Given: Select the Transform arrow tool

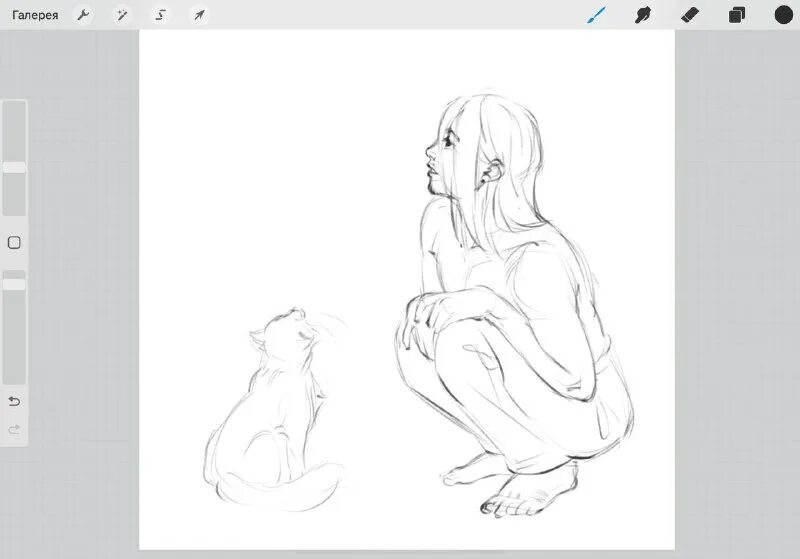Looking at the screenshot, I should 199,15.
